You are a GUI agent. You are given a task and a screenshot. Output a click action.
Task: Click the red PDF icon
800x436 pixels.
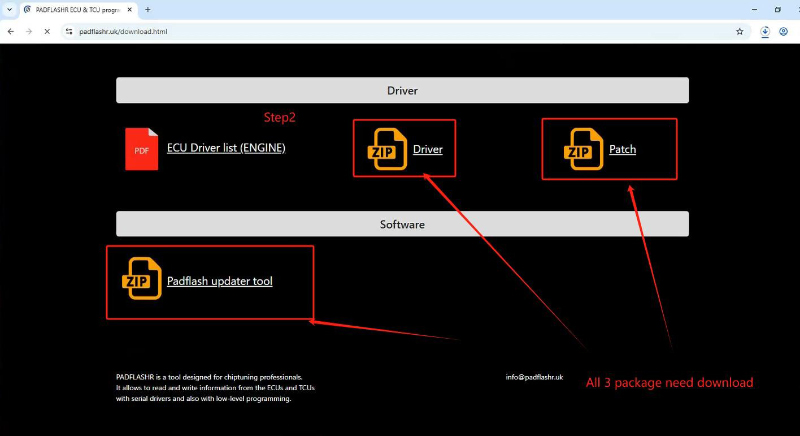pos(141,149)
